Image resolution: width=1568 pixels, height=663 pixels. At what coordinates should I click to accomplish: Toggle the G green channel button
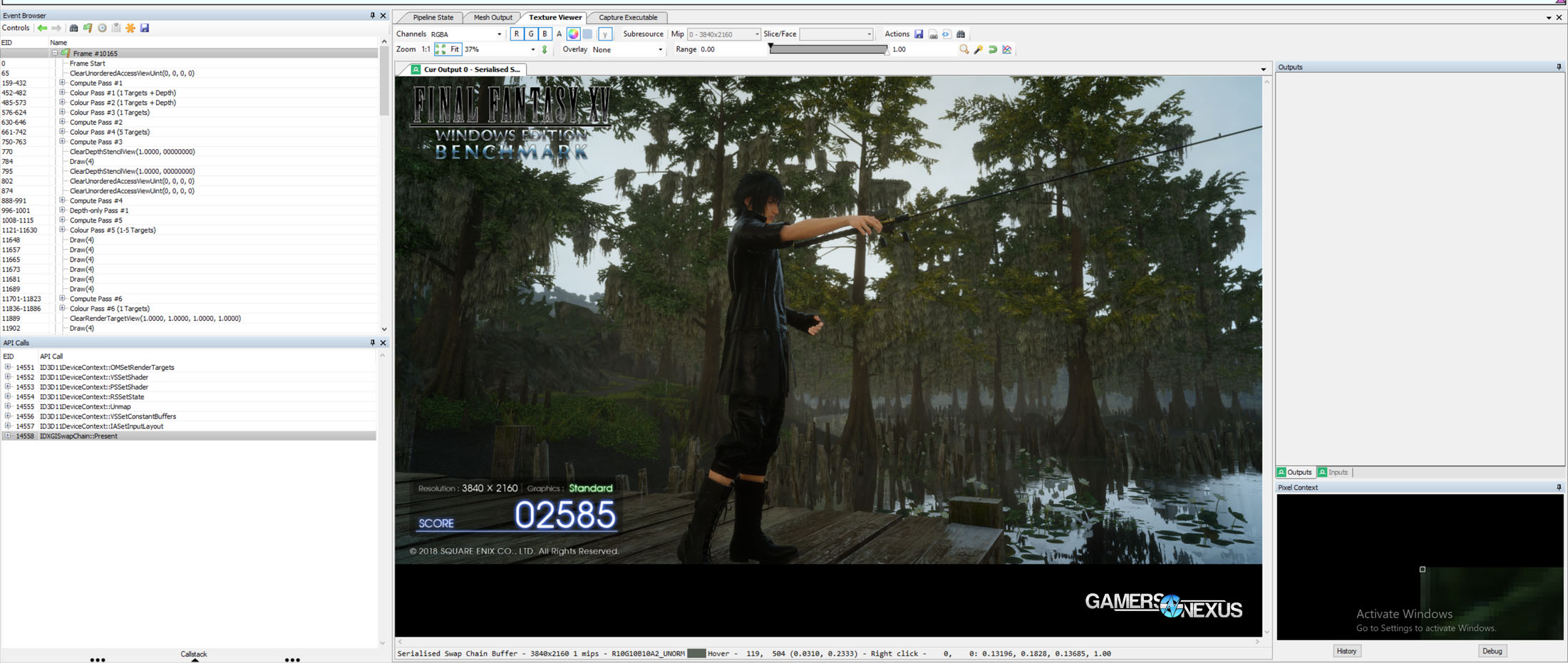[x=531, y=34]
